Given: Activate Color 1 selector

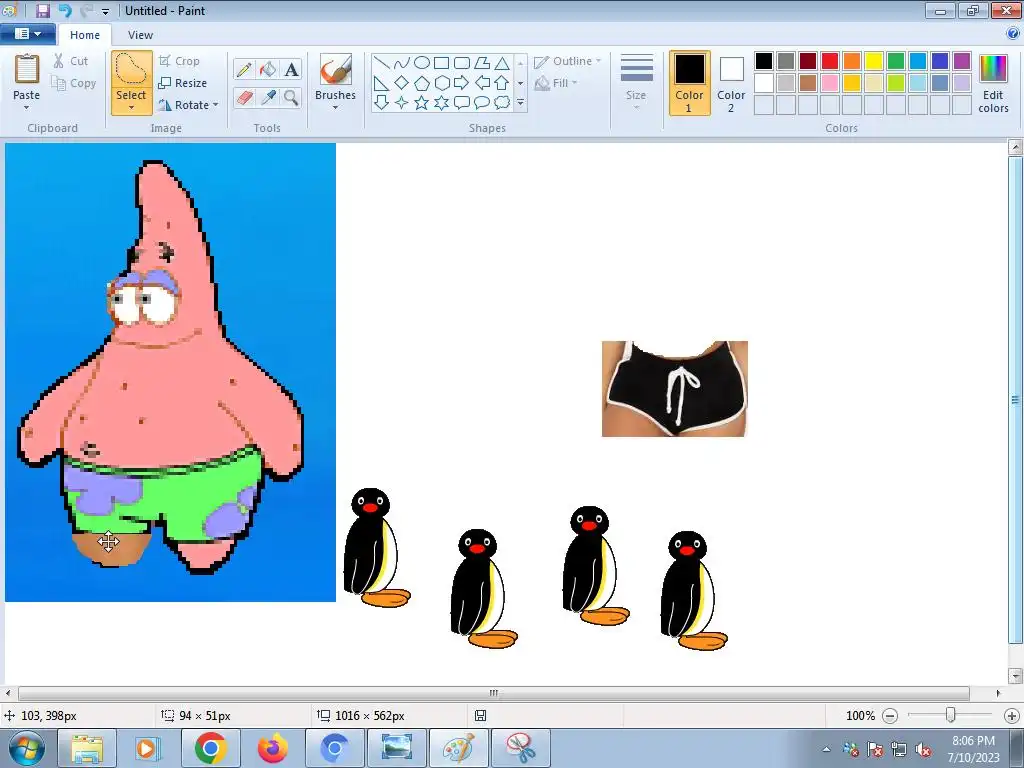Looking at the screenshot, I should [x=690, y=84].
